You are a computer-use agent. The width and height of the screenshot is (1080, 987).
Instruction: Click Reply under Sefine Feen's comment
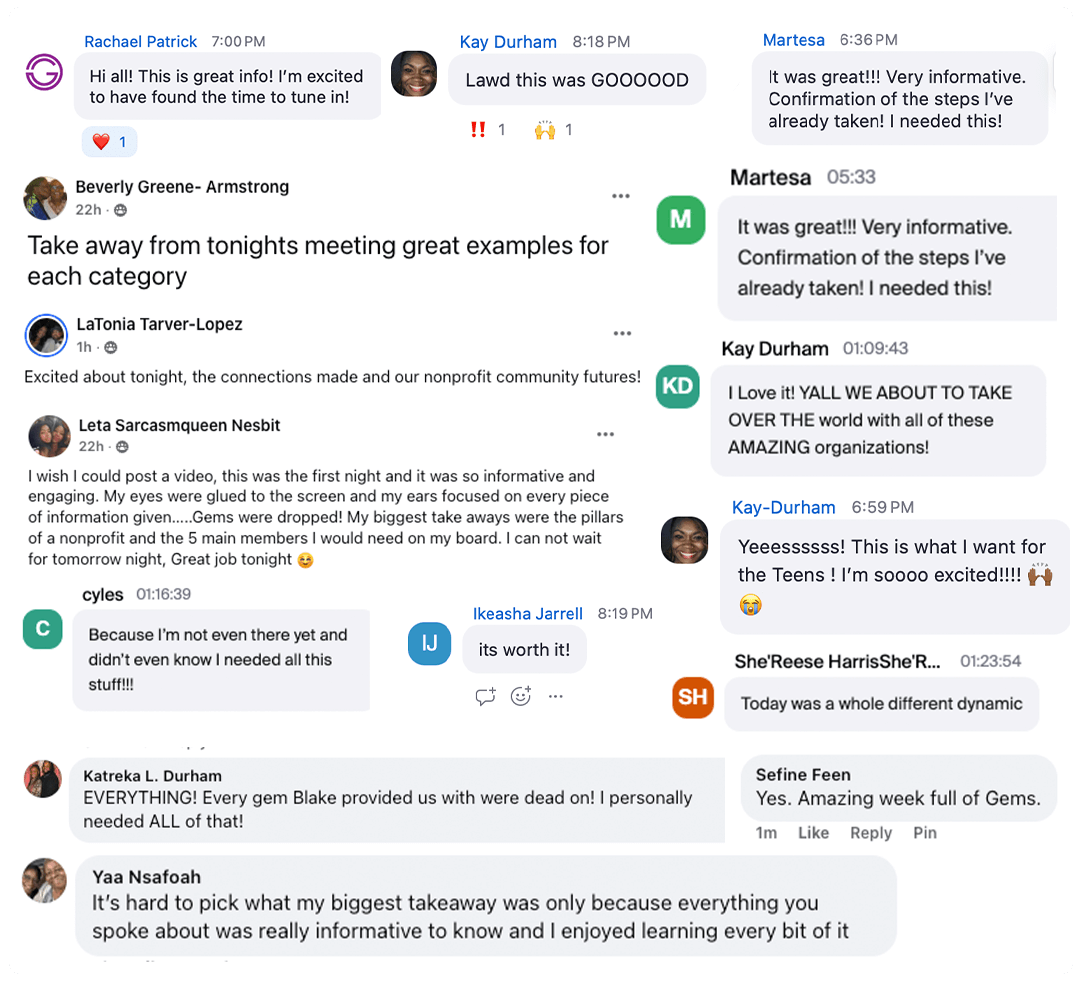870,833
